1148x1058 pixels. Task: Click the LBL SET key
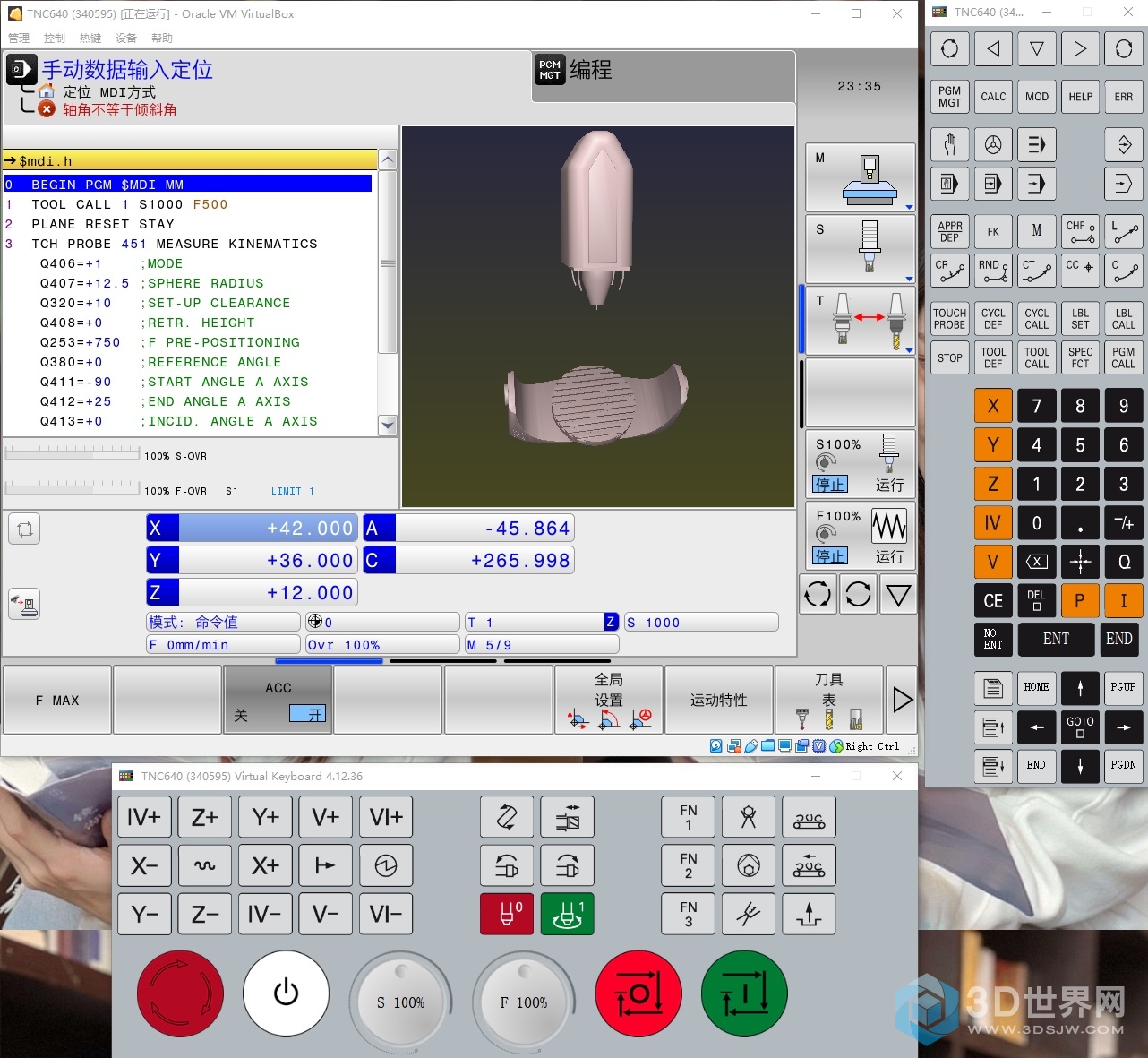pyautogui.click(x=1081, y=319)
